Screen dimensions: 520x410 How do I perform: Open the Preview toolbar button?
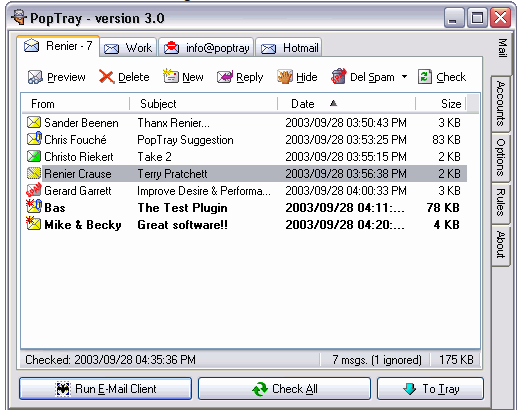[x=57, y=77]
